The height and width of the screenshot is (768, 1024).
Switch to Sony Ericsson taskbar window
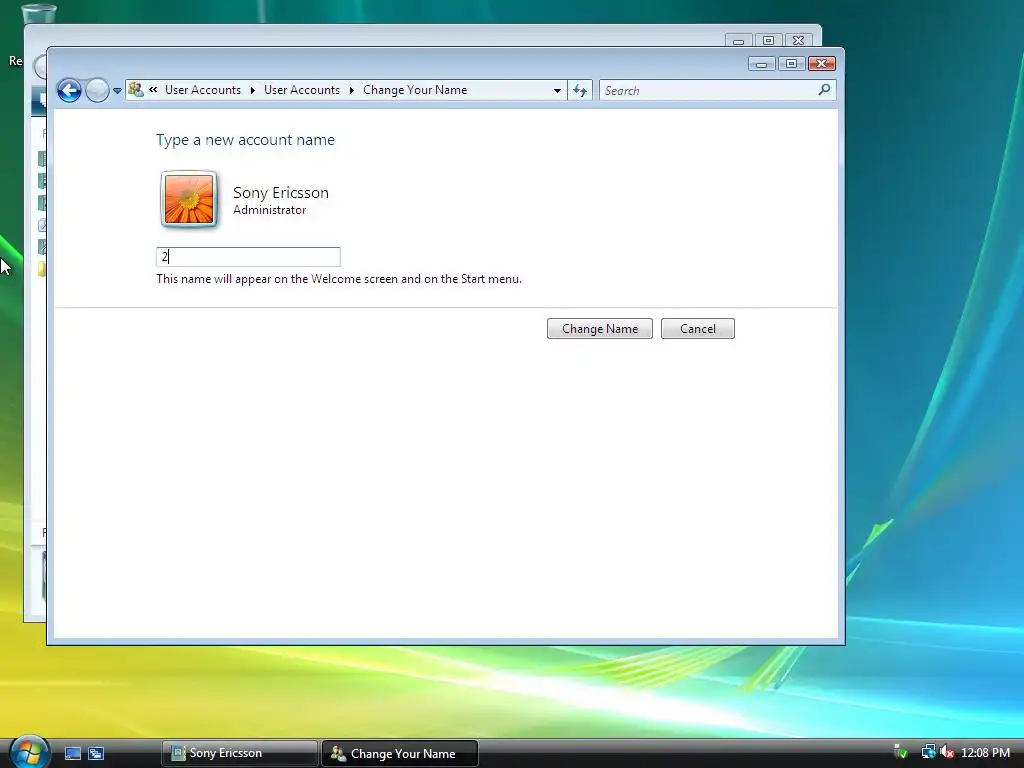point(239,753)
